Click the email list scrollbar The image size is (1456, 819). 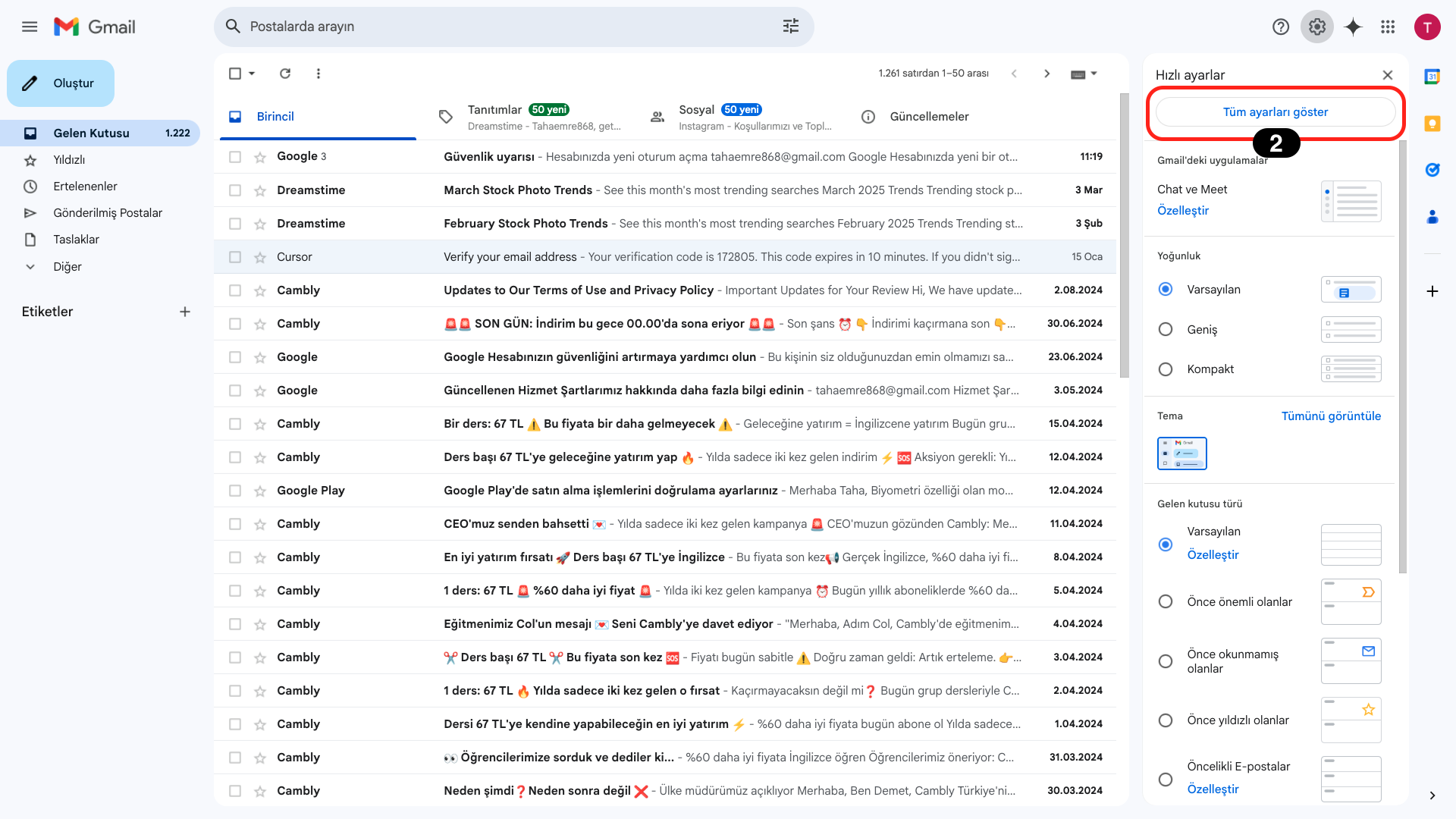click(1125, 235)
